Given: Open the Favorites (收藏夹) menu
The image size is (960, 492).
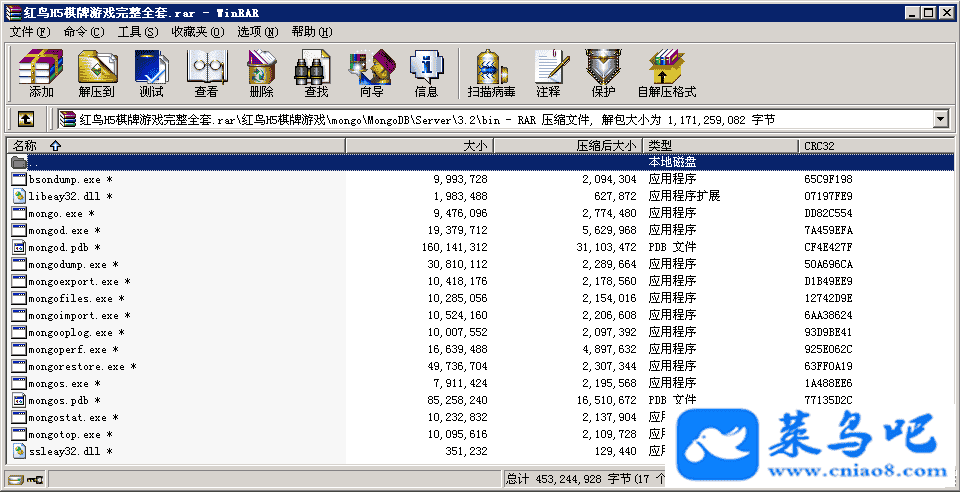Looking at the screenshot, I should click(x=198, y=32).
